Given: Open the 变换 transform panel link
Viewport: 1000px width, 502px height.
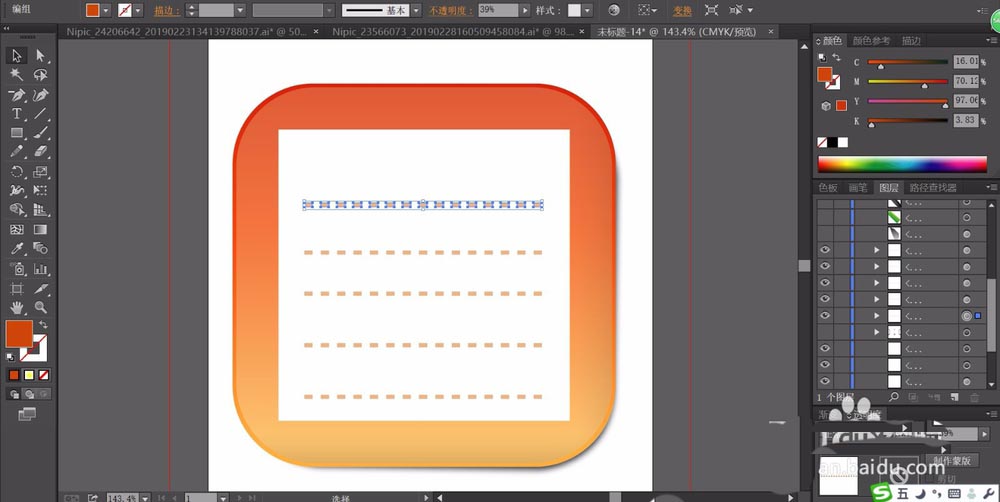Looking at the screenshot, I should [x=682, y=11].
